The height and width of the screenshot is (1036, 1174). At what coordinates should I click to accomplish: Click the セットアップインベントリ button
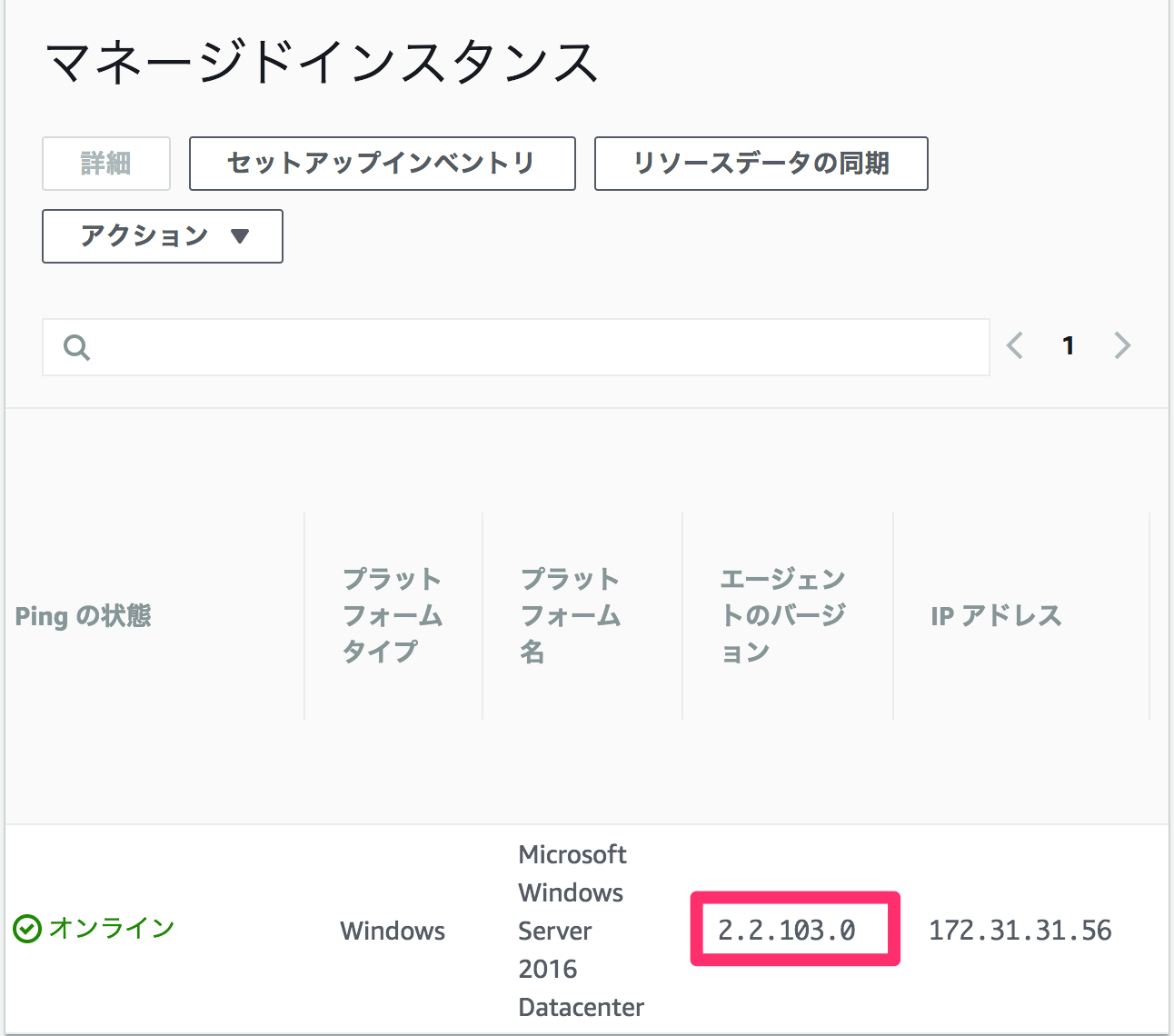[x=382, y=164]
